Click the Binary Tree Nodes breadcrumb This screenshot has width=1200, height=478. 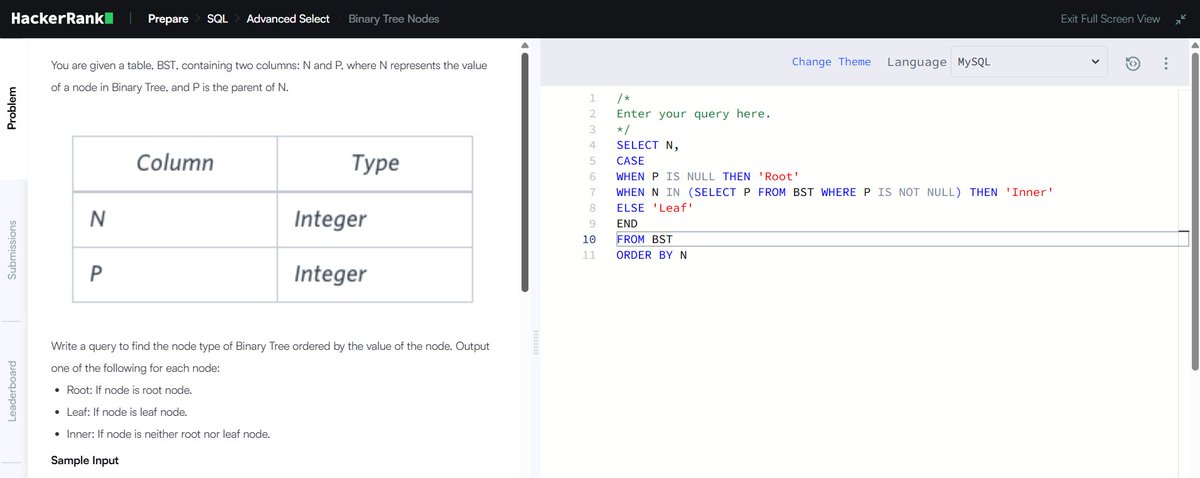(394, 19)
